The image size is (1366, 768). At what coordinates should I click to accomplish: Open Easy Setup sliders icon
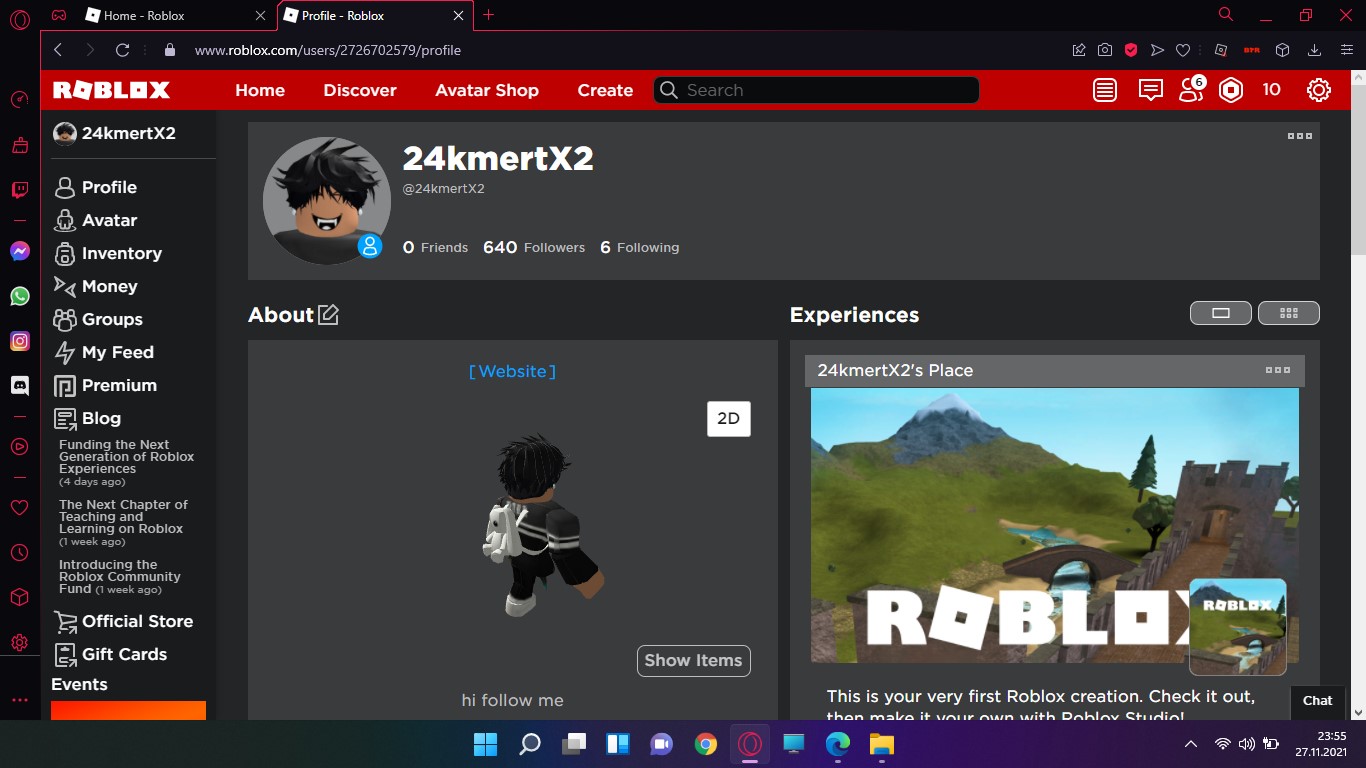click(1346, 50)
